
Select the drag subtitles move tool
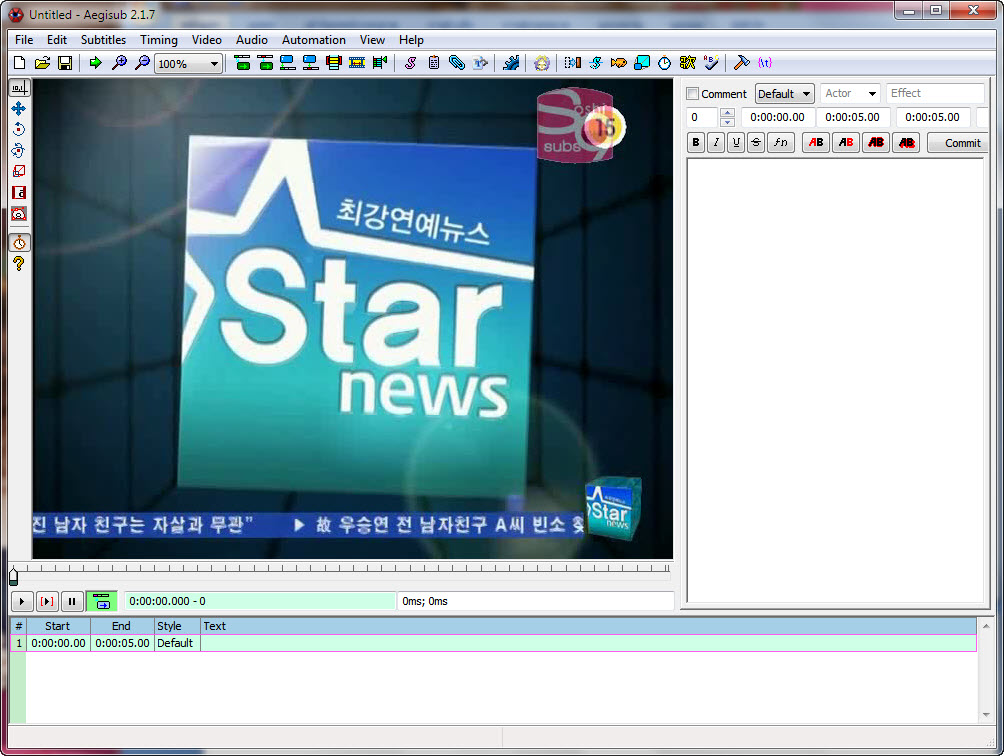coord(19,108)
